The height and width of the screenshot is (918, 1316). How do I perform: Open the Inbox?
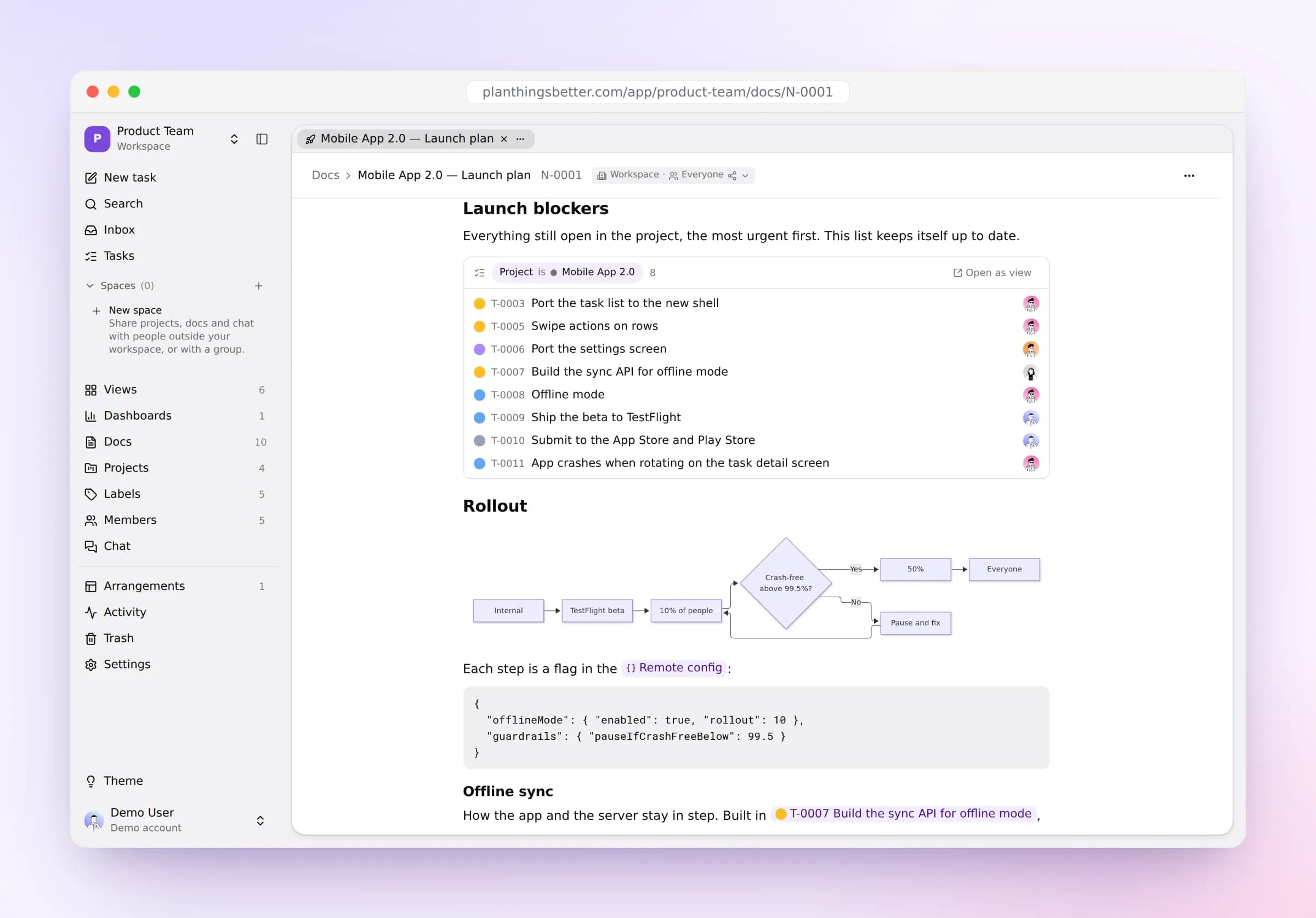(x=177, y=230)
